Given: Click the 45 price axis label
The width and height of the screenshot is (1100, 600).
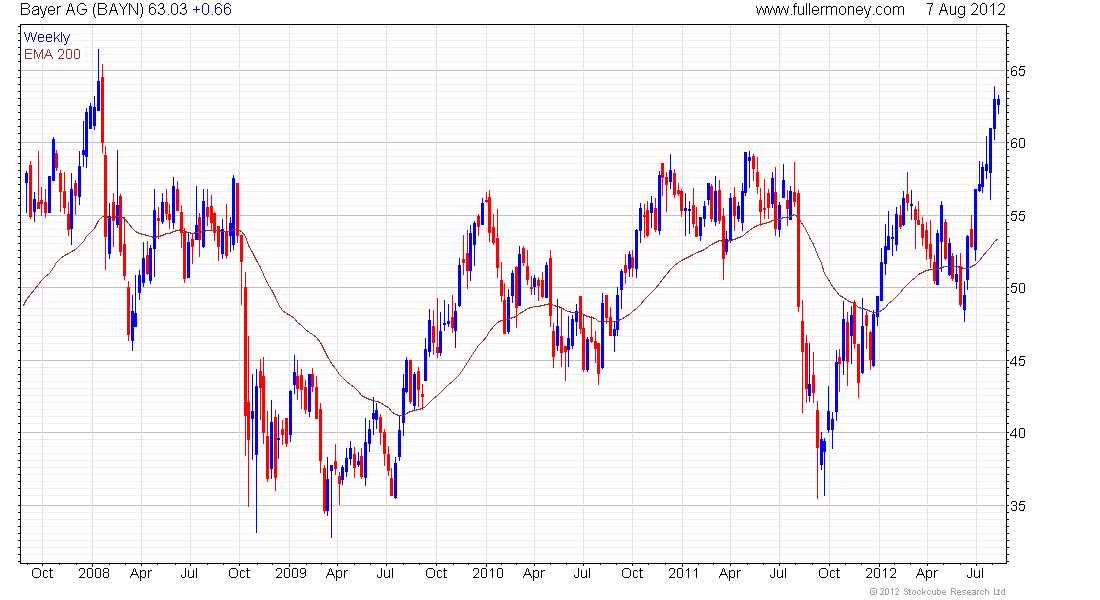Looking at the screenshot, I should coord(1017,361).
